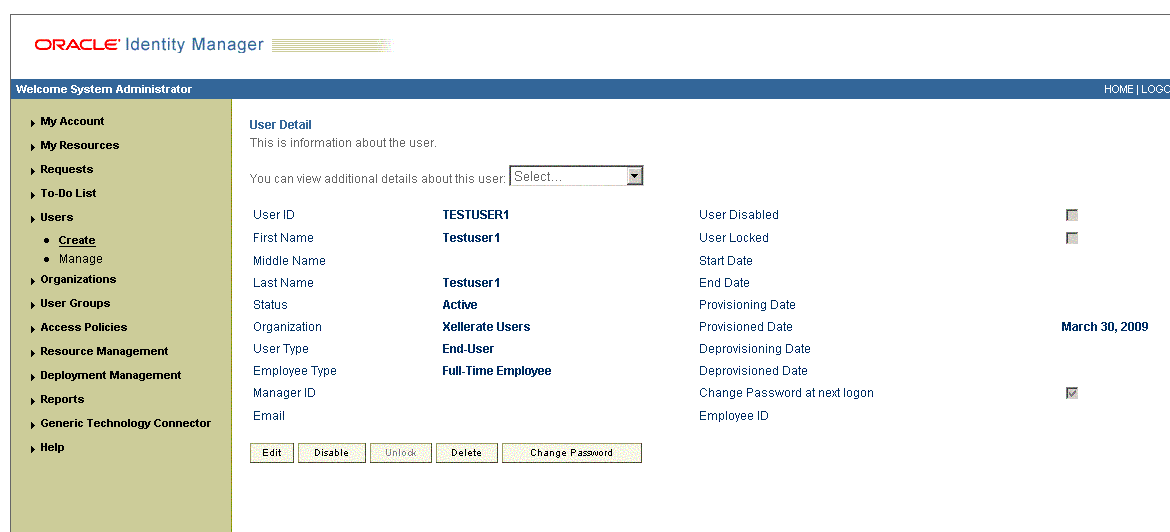Click the Create link under Users
The image size is (1170, 532).
pyautogui.click(x=77, y=240)
